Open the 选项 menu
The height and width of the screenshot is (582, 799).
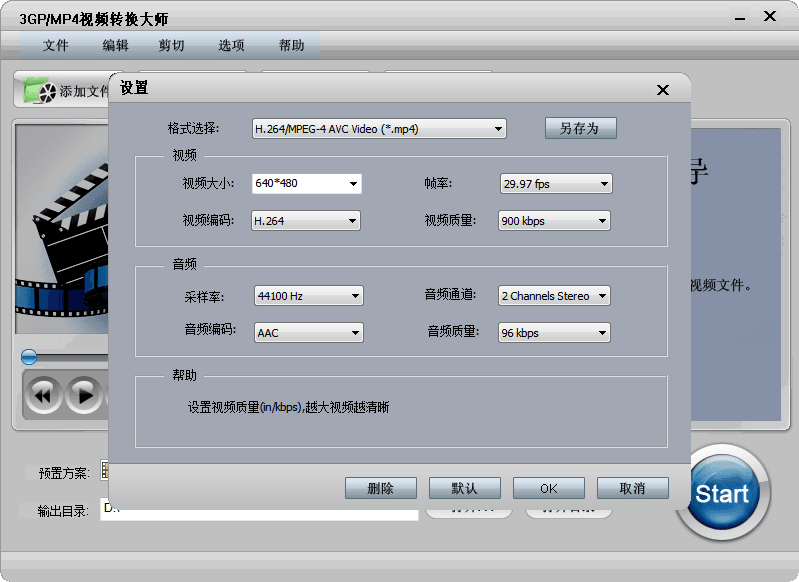click(231, 45)
